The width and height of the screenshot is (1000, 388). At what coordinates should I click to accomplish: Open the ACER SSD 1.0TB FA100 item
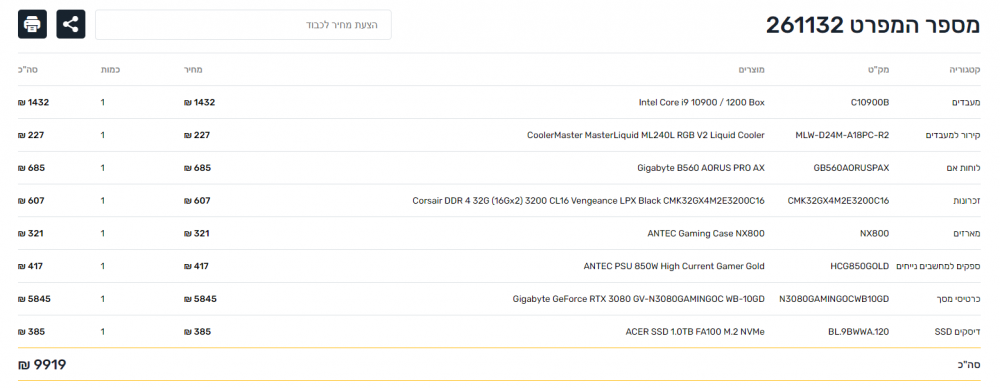tap(695, 332)
